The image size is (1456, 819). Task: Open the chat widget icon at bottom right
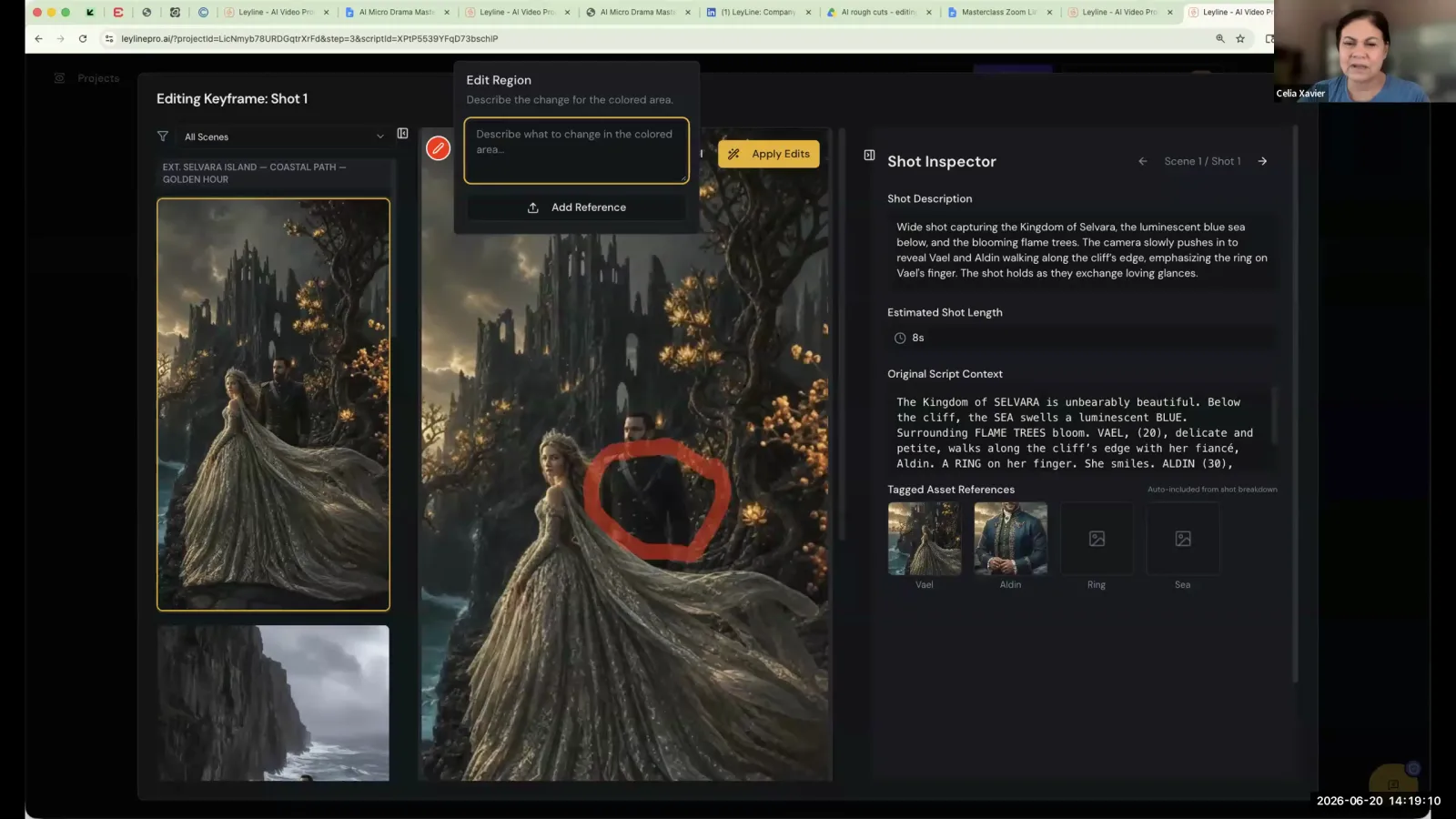pos(1393,783)
